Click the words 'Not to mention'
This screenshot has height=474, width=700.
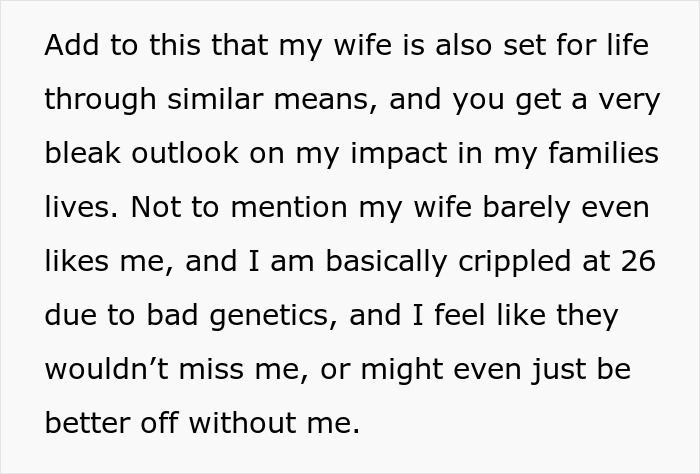click(224, 208)
